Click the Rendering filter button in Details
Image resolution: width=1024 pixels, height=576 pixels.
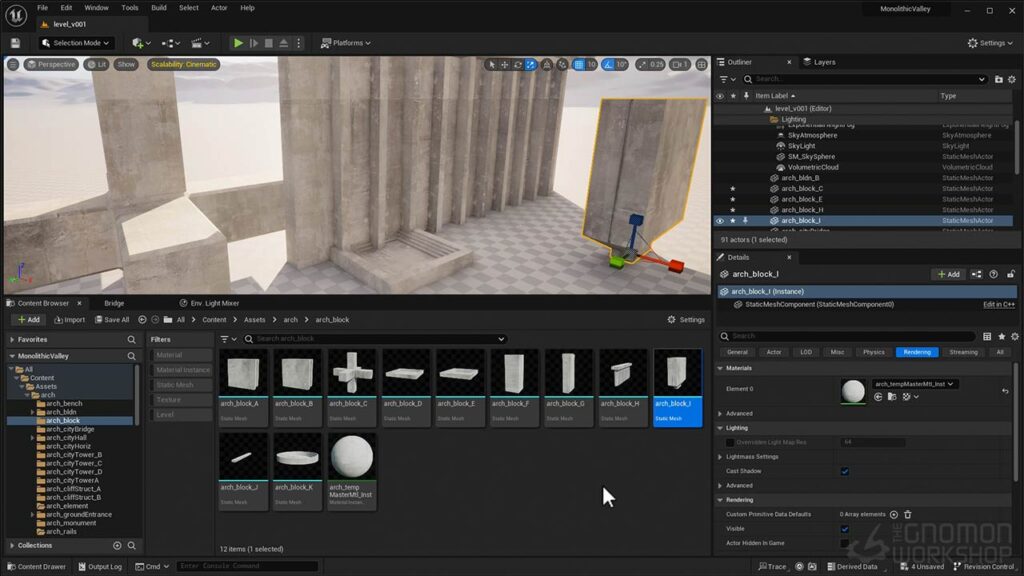point(917,352)
